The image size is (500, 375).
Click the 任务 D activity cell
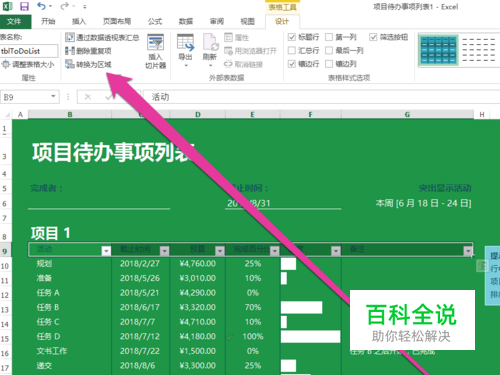70,336
